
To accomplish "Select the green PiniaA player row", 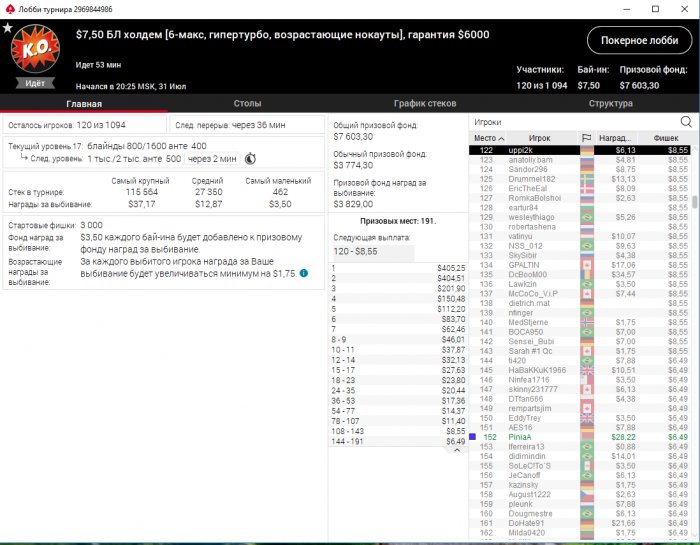I will [579, 437].
